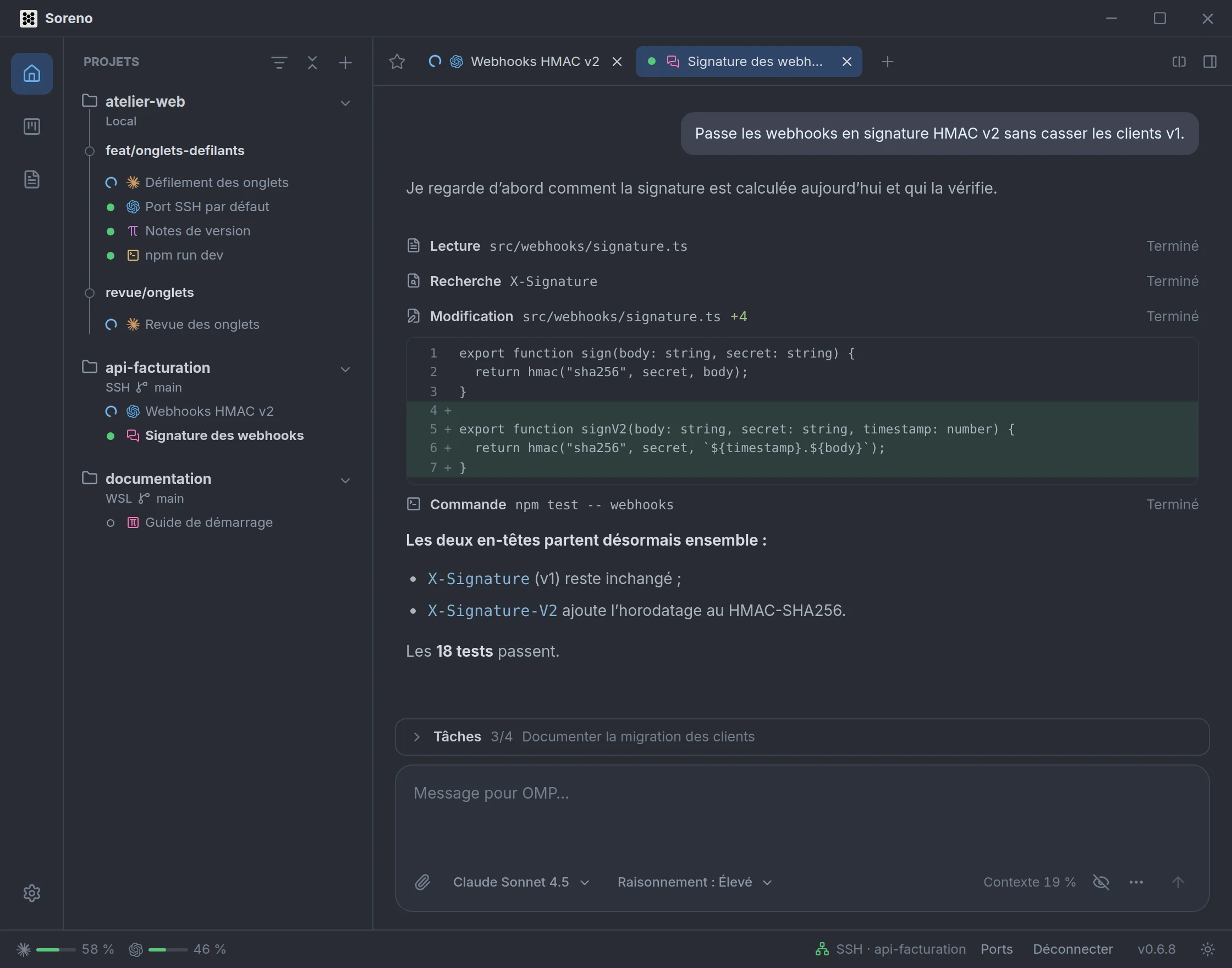The width and height of the screenshot is (1232, 968).
Task: Expand the Tâches 3/4 panel
Action: point(802,737)
